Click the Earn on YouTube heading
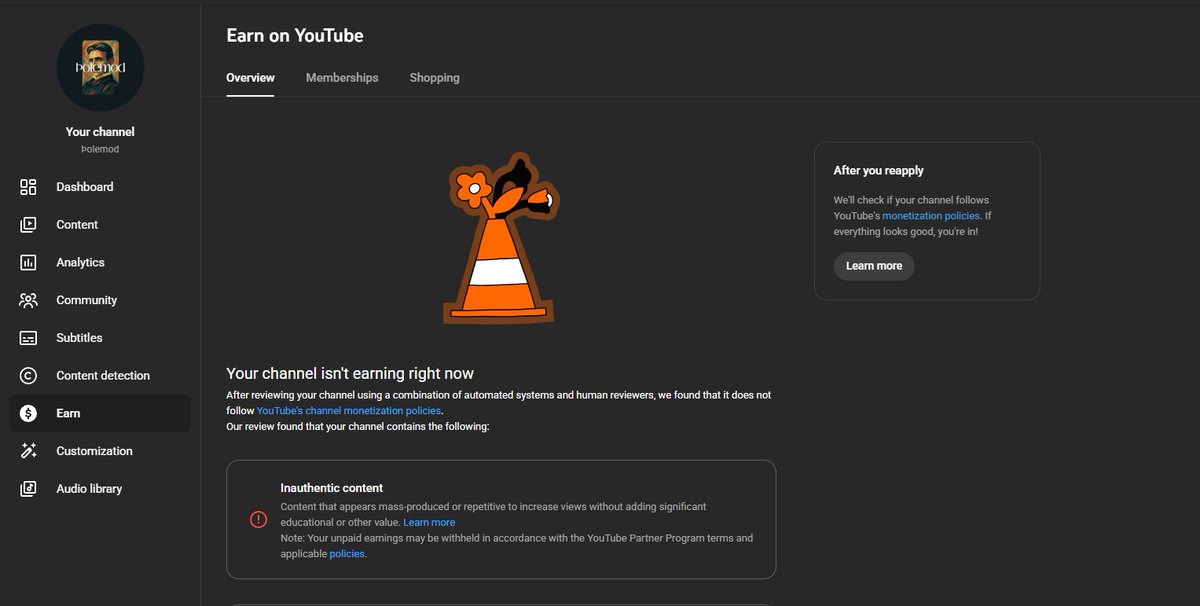 point(295,36)
